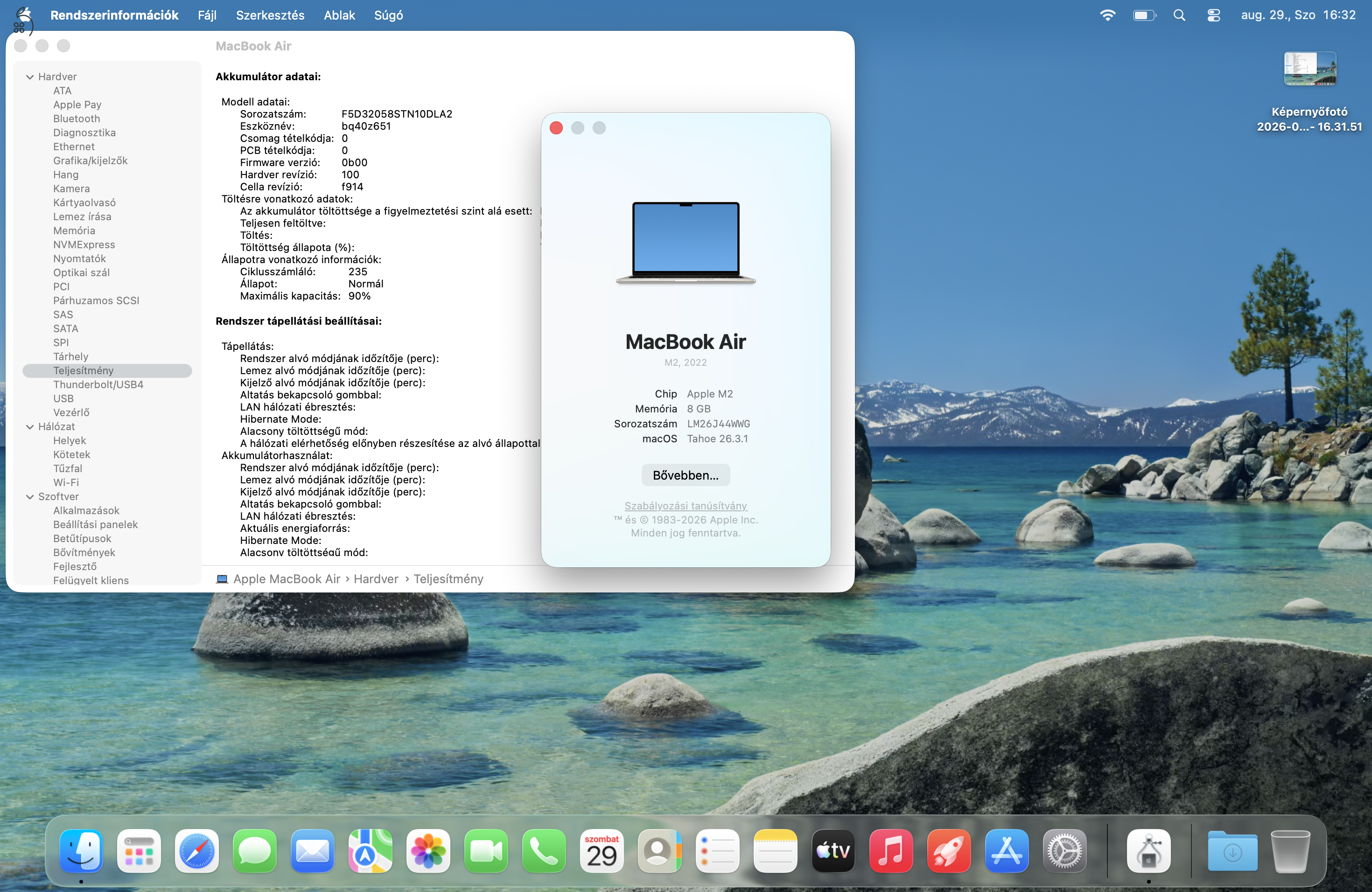Click the date and time clock

1298,15
